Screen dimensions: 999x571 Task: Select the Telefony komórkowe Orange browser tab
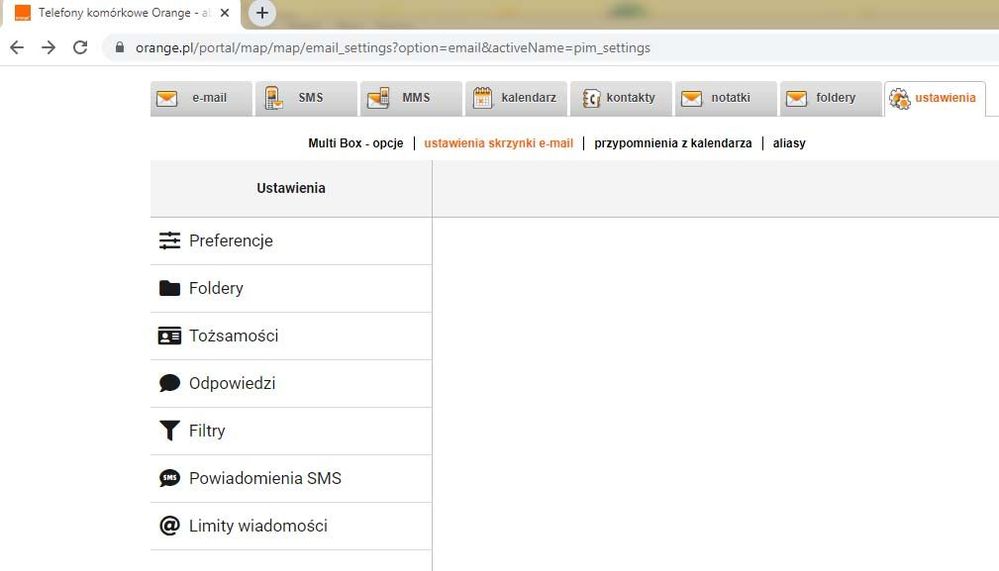(121, 13)
